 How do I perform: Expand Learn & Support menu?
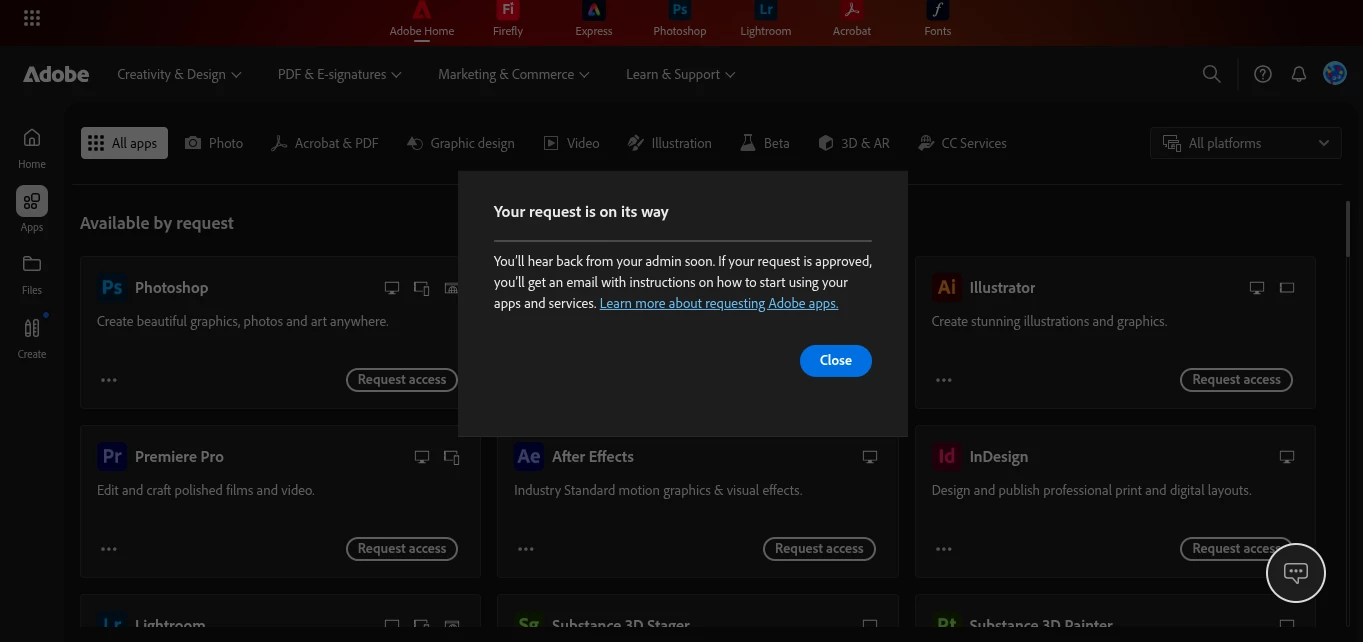[x=680, y=74]
